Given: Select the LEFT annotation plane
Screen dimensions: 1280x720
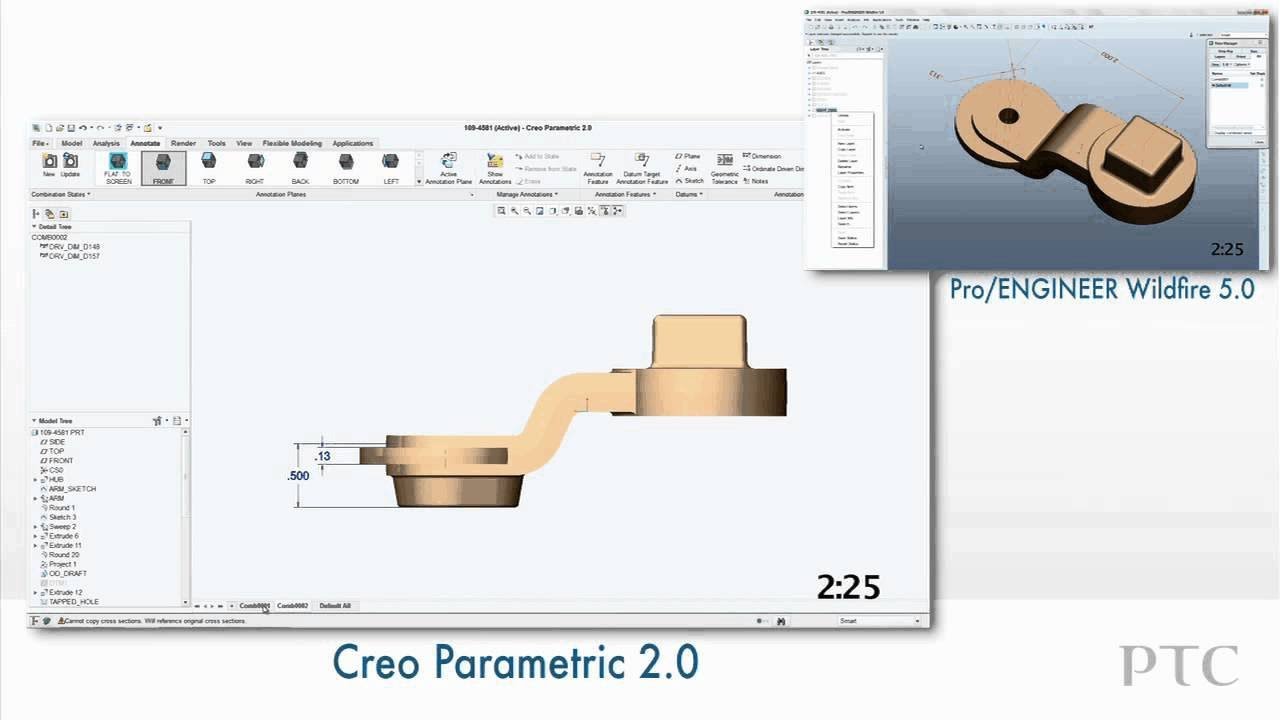Looking at the screenshot, I should point(391,168).
